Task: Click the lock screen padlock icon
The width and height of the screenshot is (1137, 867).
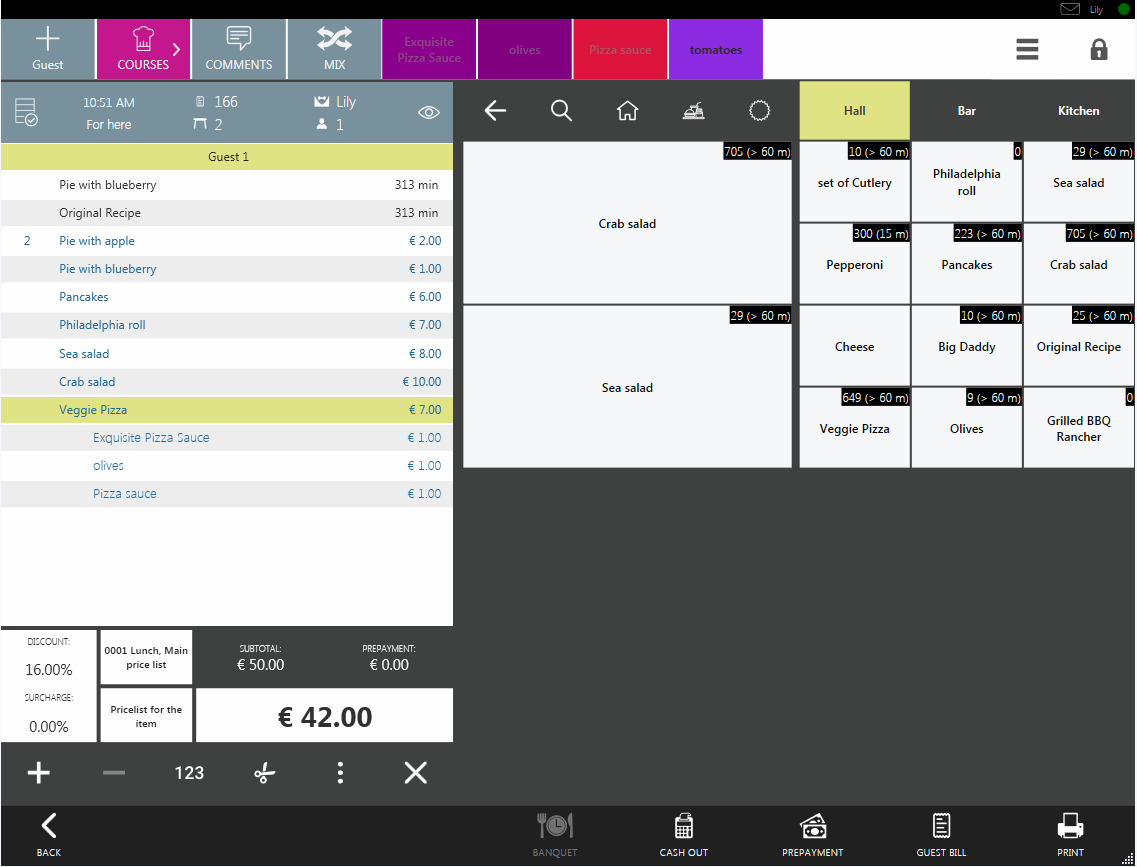Action: [1099, 50]
